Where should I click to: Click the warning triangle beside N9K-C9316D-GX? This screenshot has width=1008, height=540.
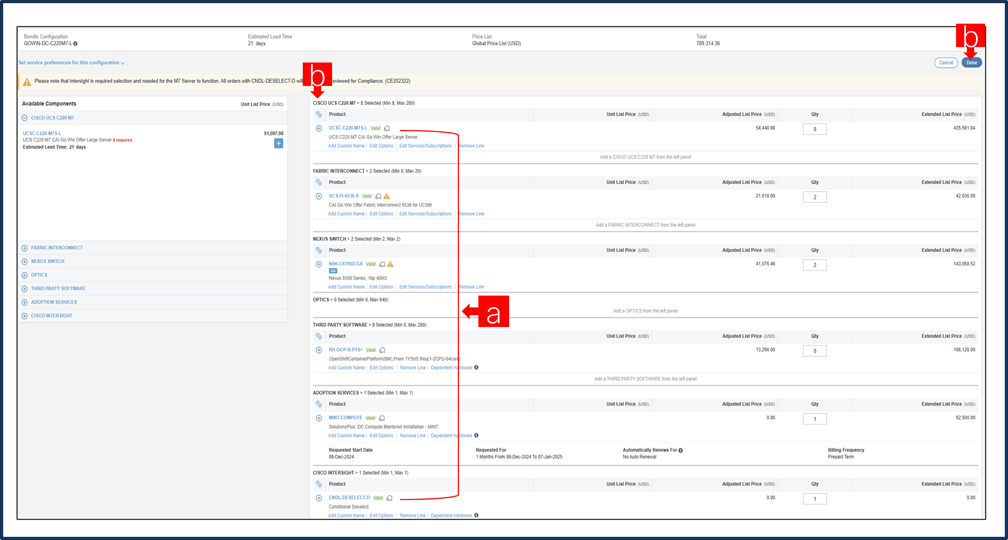point(390,264)
